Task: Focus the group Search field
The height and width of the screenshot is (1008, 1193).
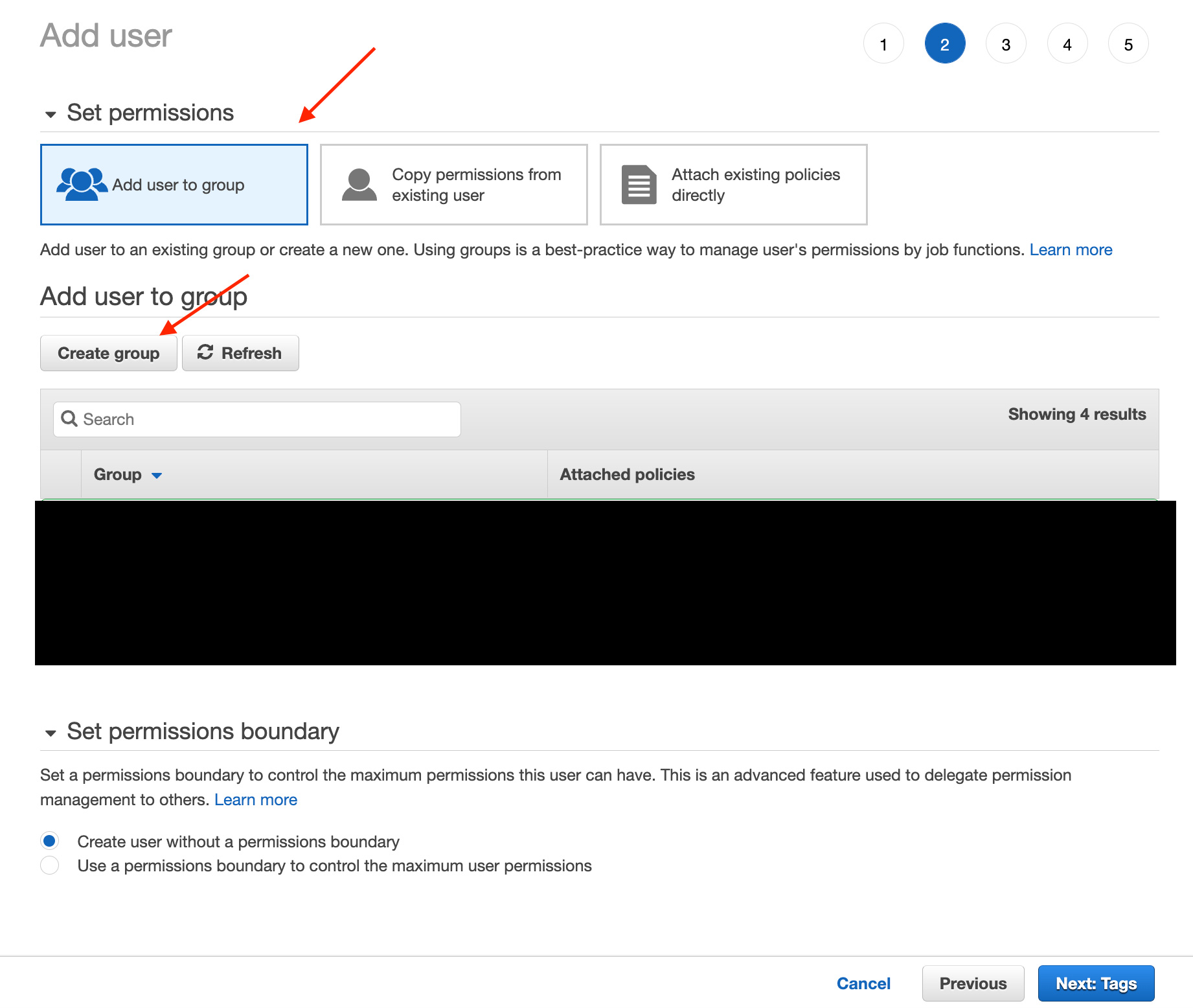Action: click(x=257, y=419)
